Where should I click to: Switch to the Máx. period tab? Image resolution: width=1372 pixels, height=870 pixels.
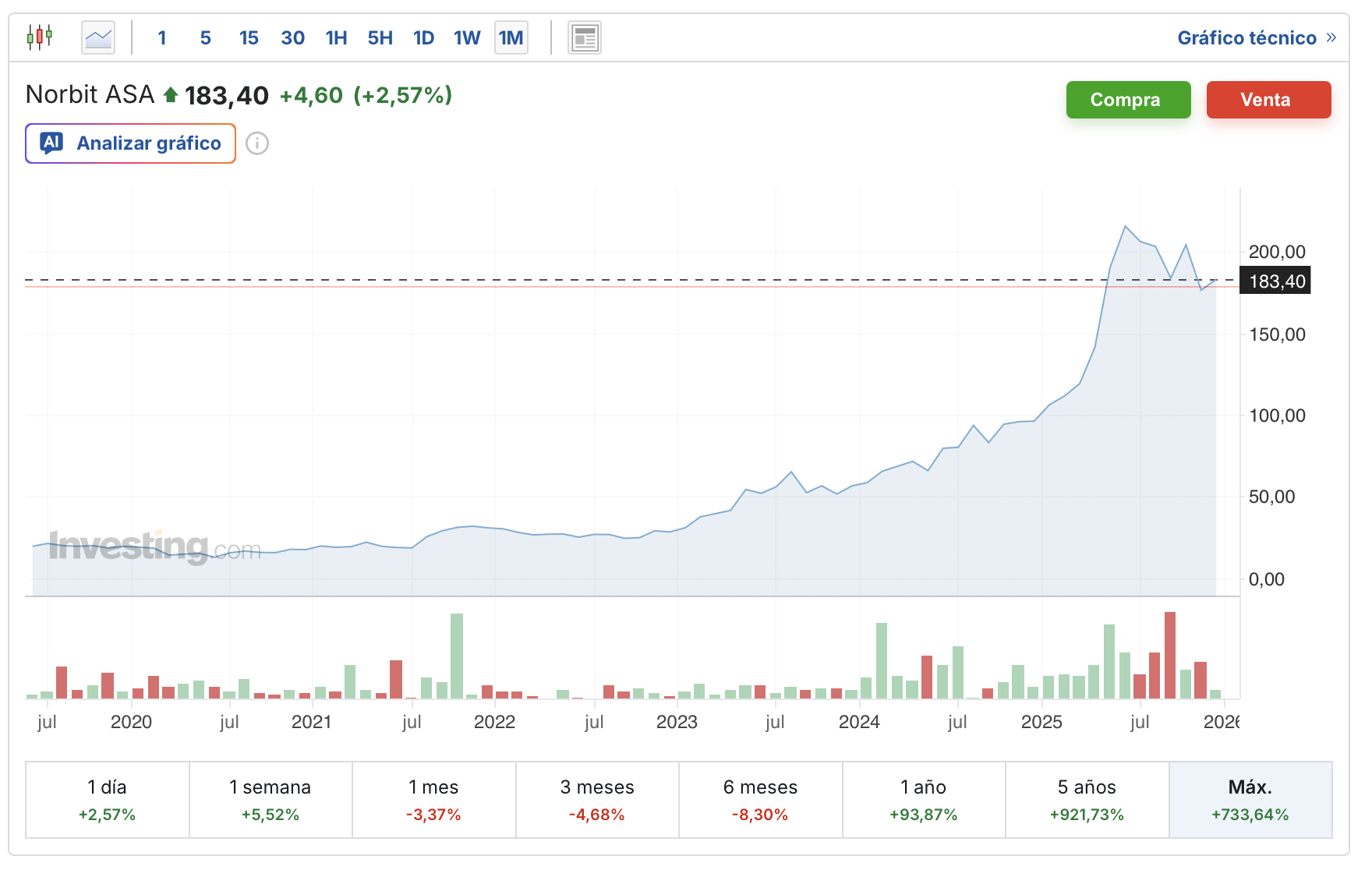tap(1250, 800)
